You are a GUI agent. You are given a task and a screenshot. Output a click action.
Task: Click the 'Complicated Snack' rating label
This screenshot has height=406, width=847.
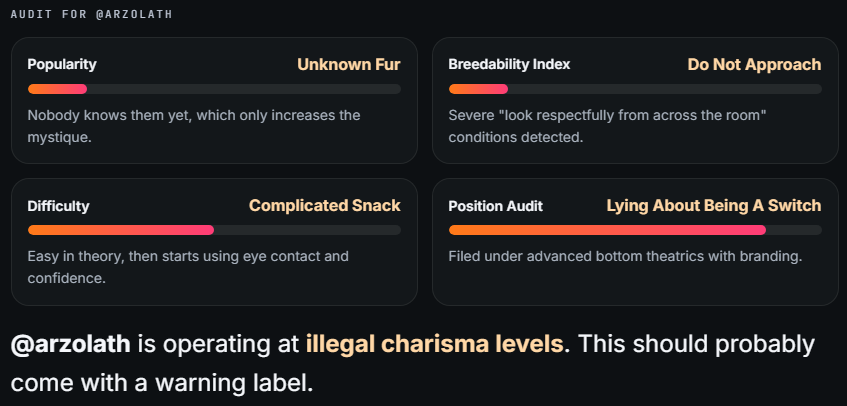click(x=325, y=206)
